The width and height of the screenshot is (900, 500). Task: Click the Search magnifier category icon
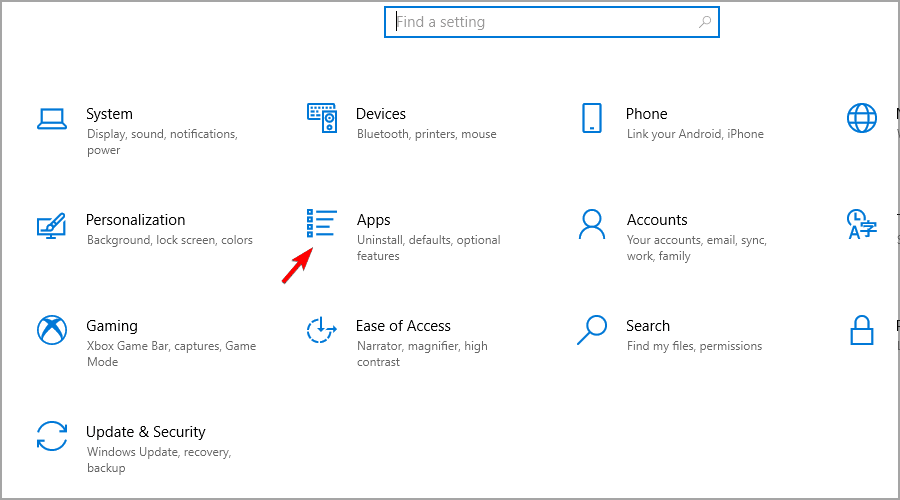coord(592,330)
